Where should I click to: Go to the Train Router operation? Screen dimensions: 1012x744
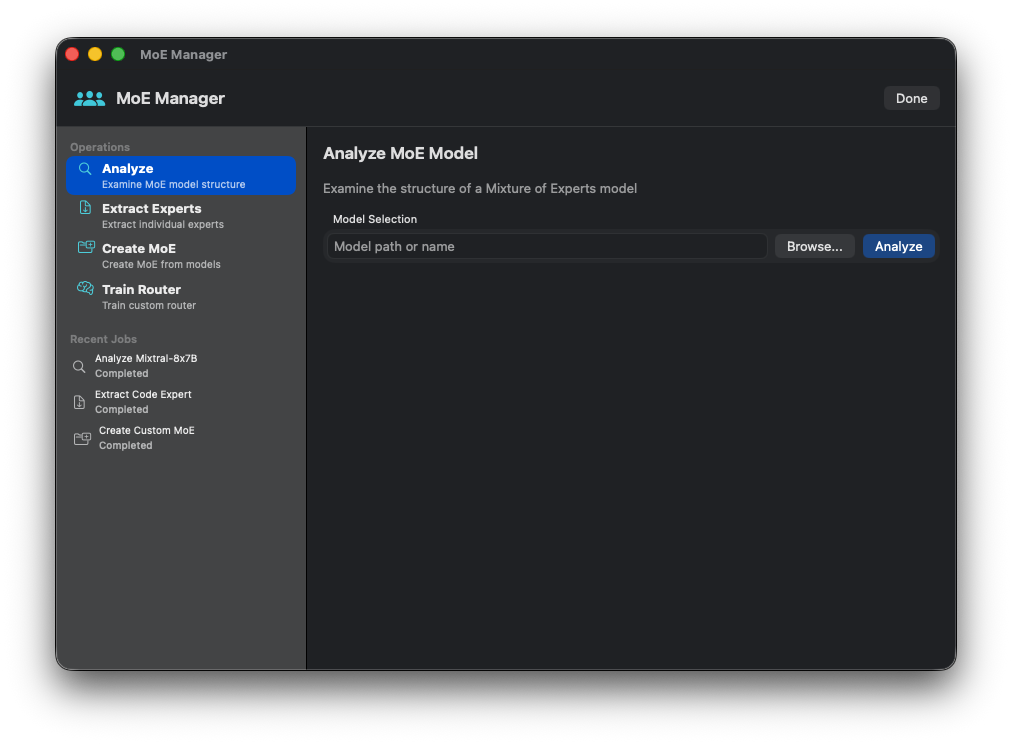tap(180, 297)
